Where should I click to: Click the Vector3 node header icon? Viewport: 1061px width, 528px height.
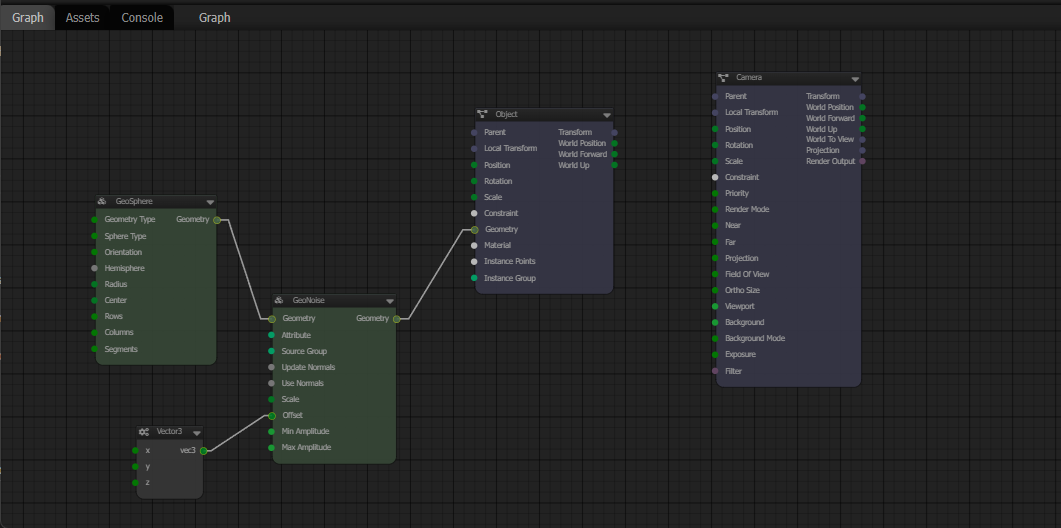click(x=144, y=432)
